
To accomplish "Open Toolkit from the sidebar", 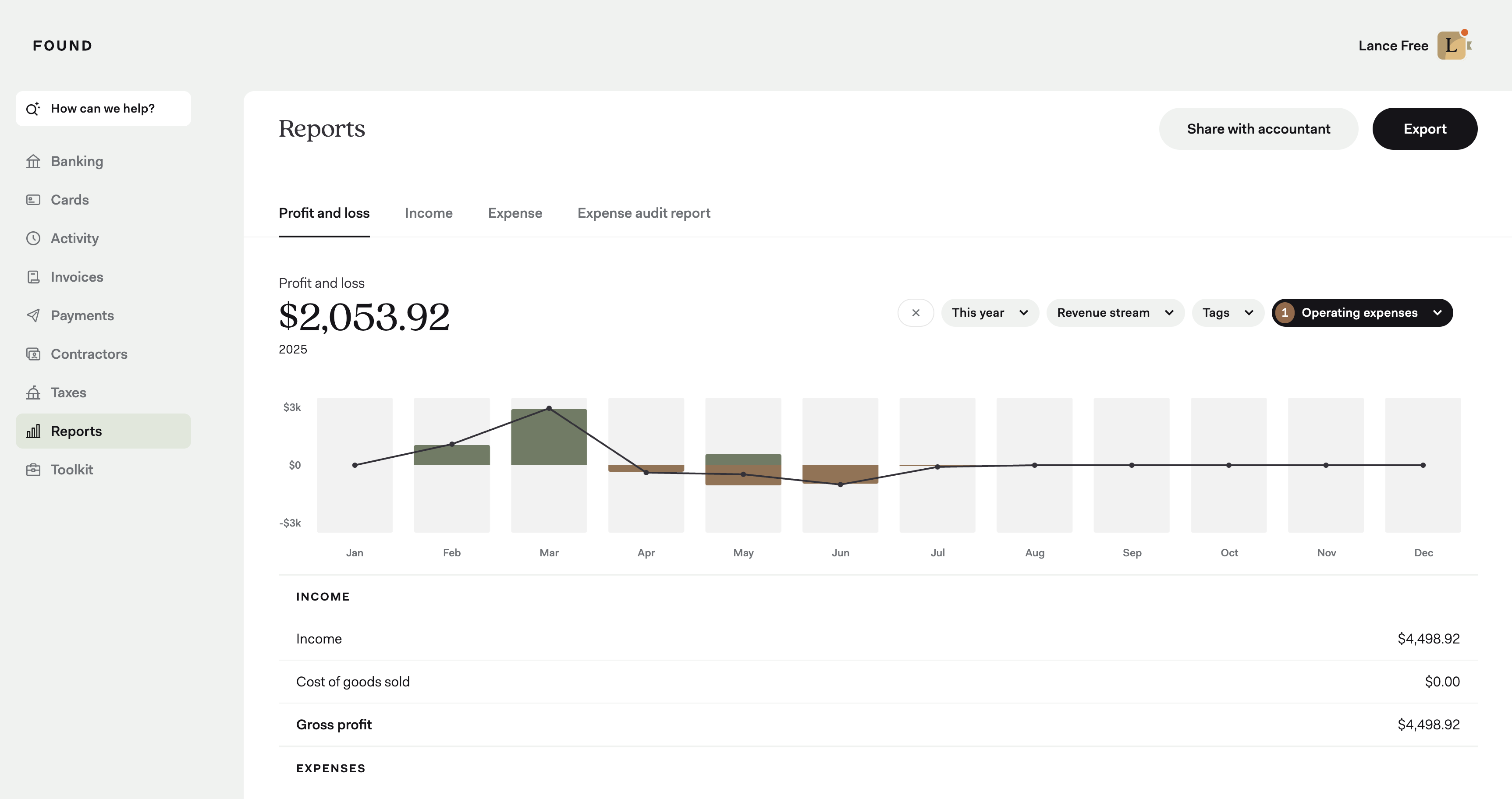I will (103, 470).
